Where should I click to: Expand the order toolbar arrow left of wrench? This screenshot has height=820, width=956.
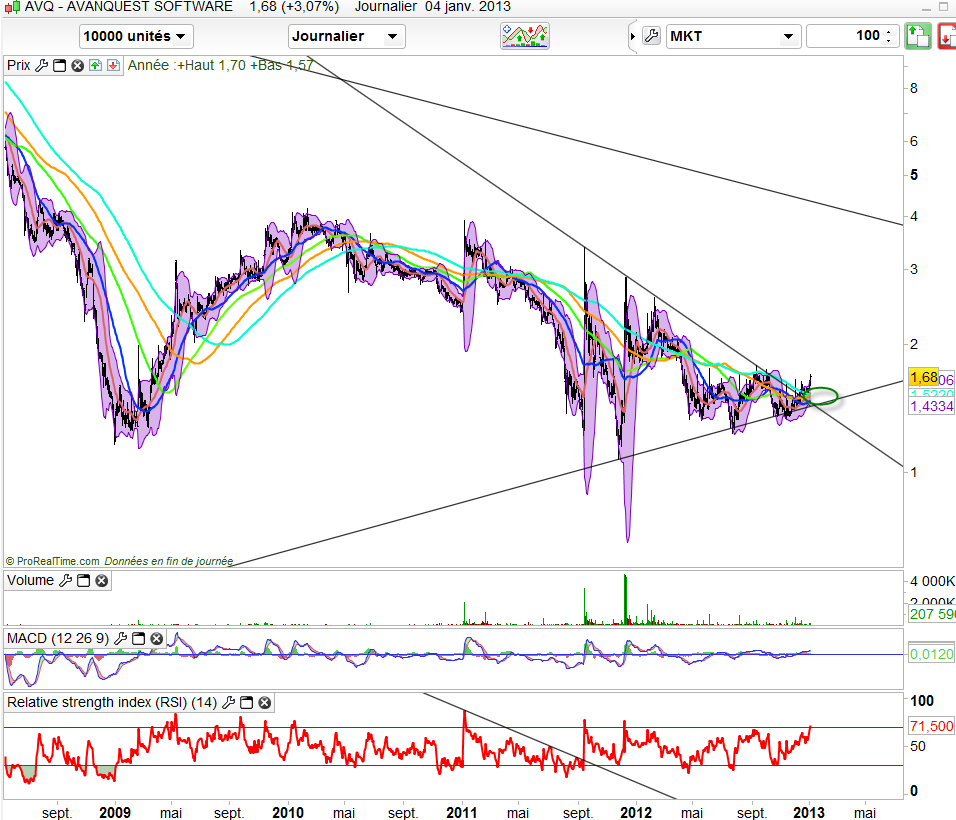(633, 36)
